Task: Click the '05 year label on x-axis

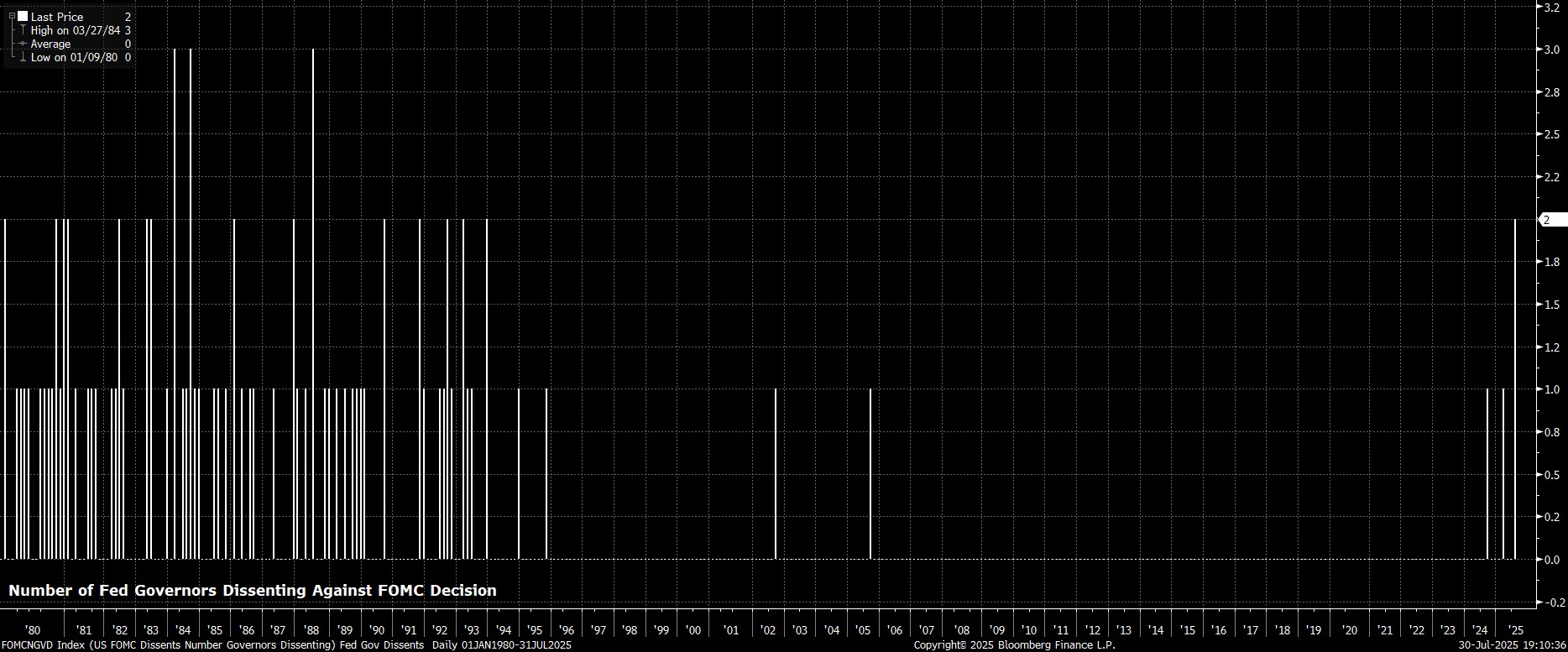Action: pyautogui.click(x=863, y=630)
